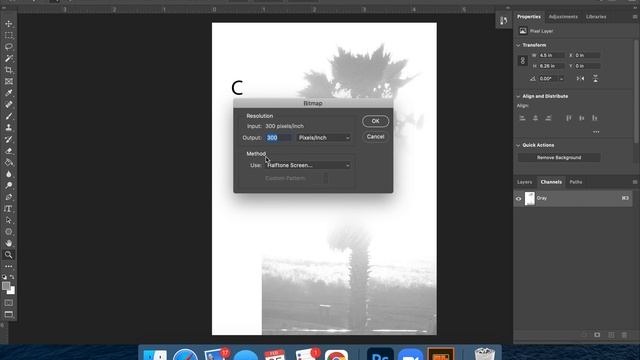Align right edges in Properties
The height and width of the screenshot is (360, 640).
pos(548,118)
